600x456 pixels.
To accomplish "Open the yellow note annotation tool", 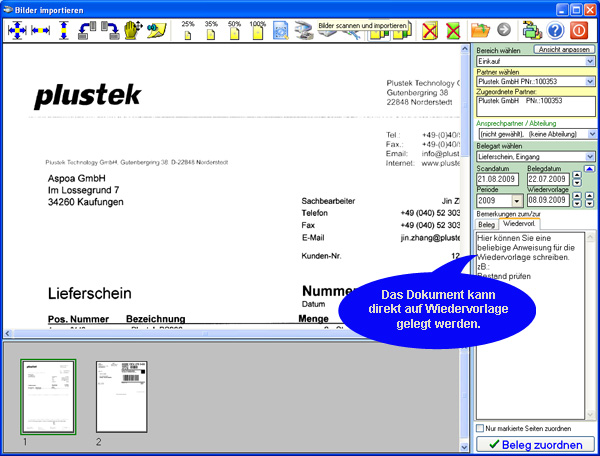I will pos(157,31).
